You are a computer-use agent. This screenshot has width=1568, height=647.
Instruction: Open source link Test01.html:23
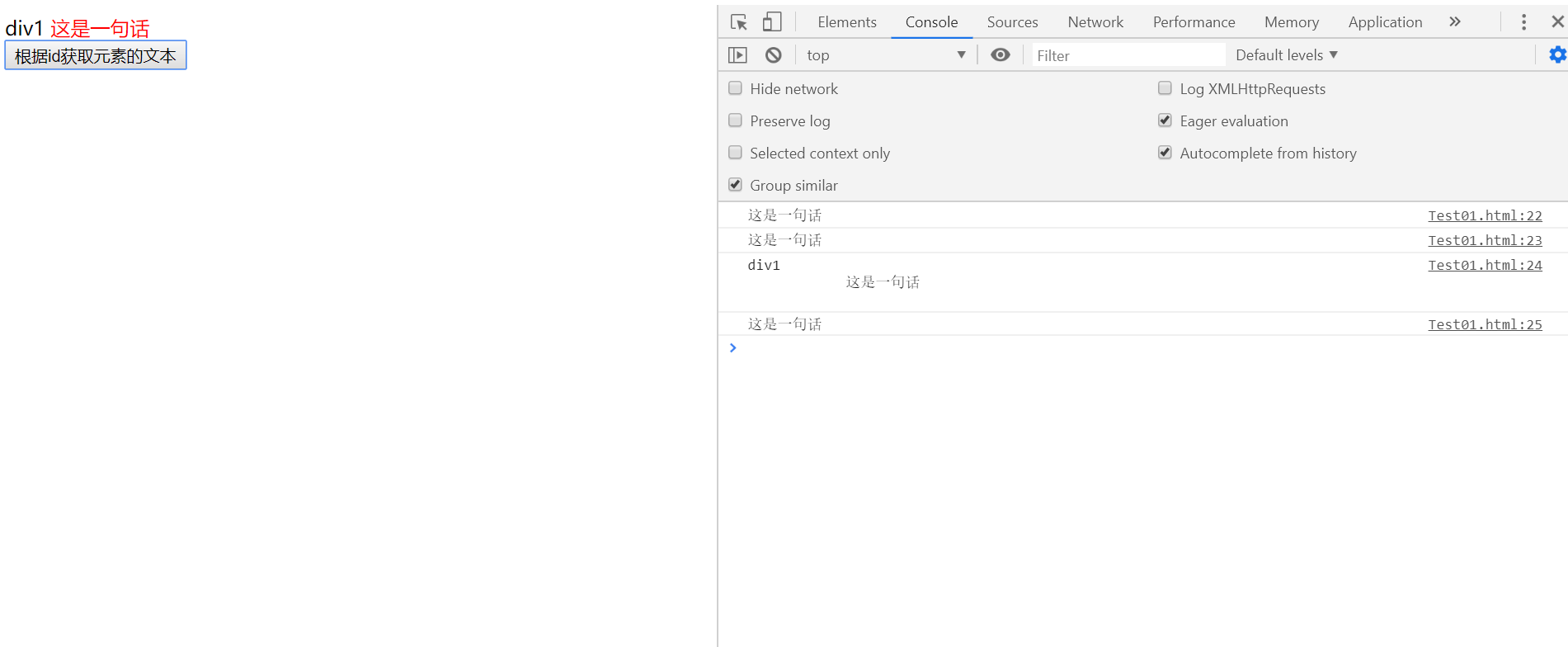[x=1485, y=240]
